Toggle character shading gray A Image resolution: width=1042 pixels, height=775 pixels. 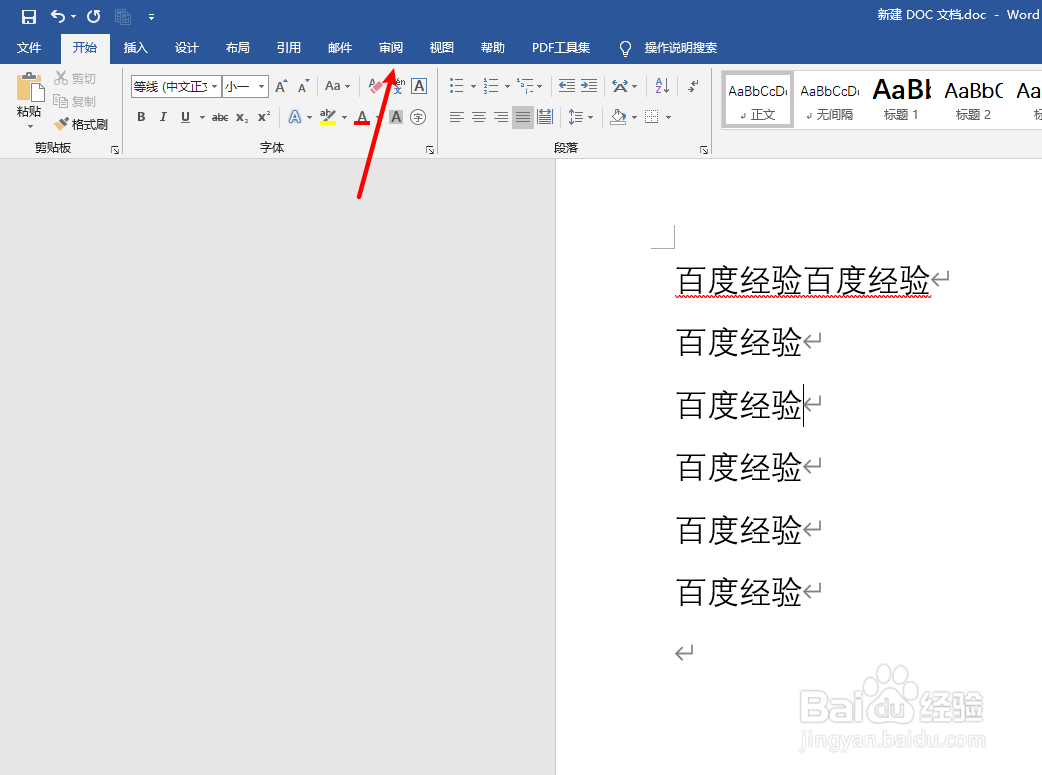396,117
